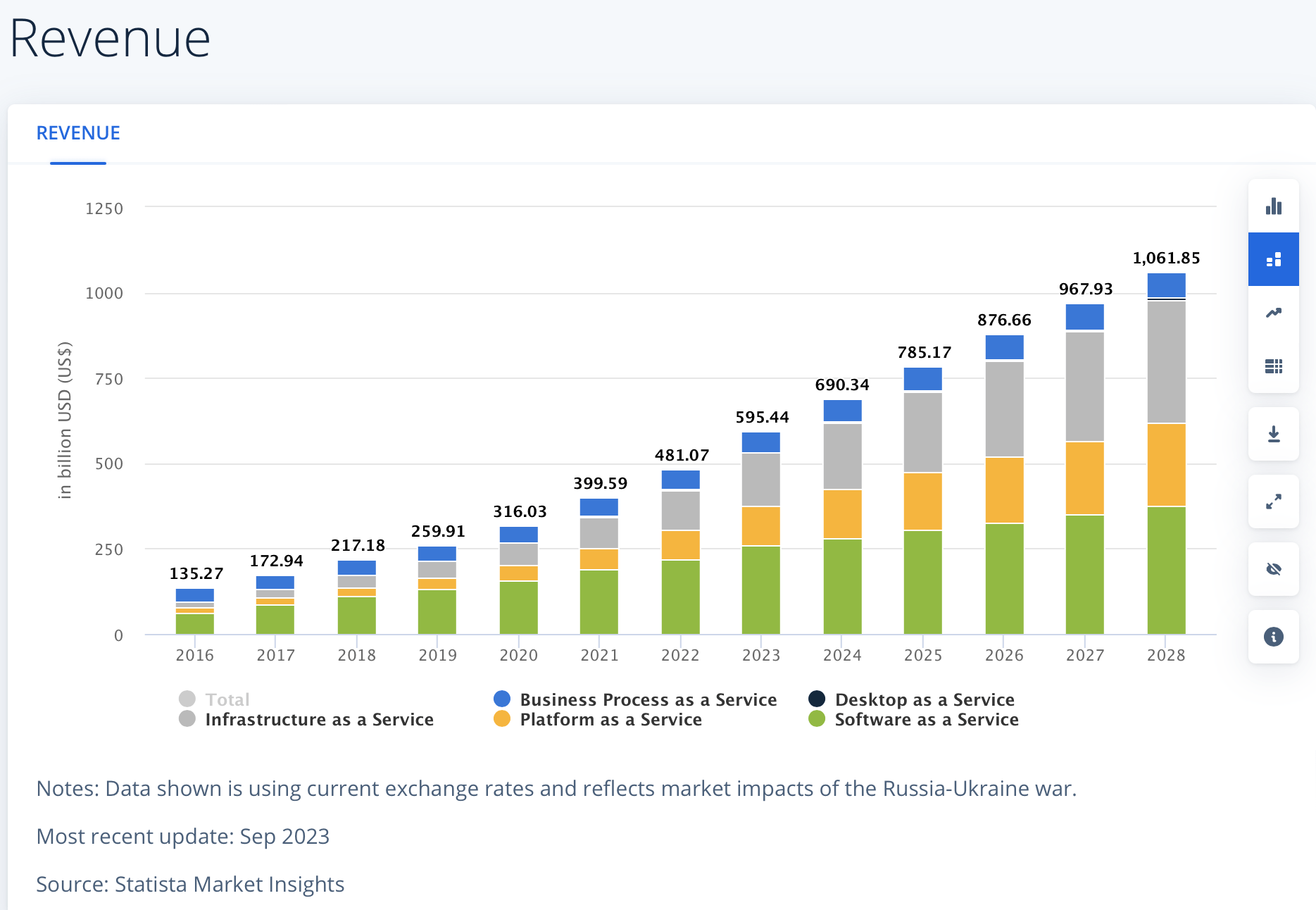1316x910 pixels.
Task: Click the Software as a Service legend label
Action: click(926, 719)
